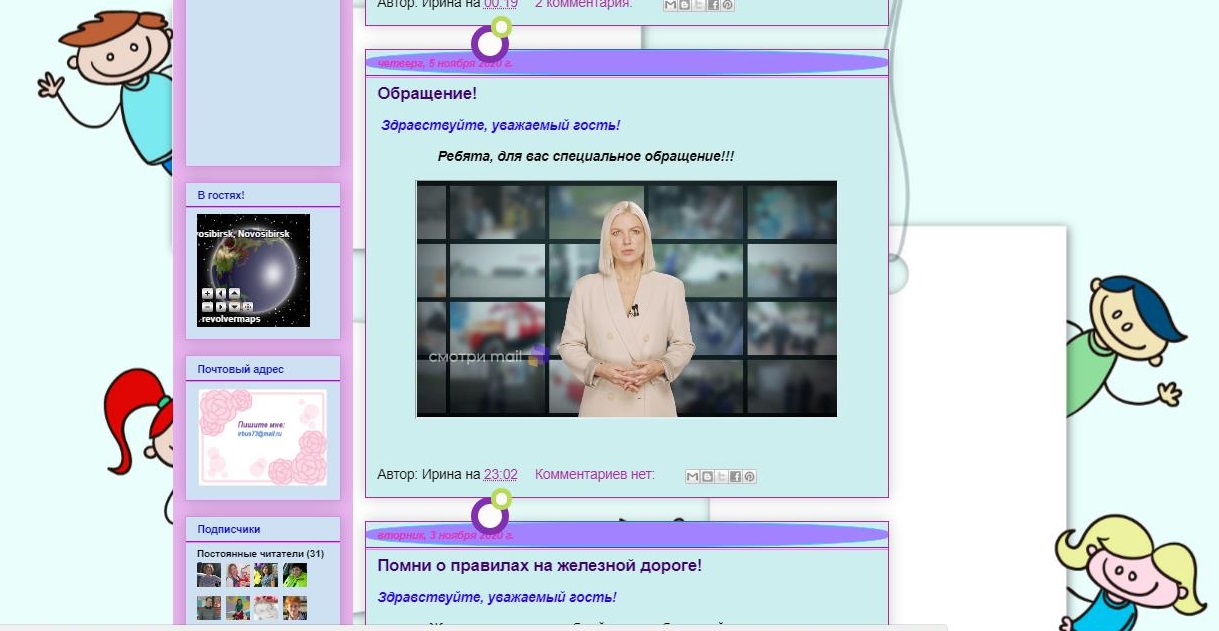Share the Обращение post to Twitter
Screen dimensions: 1219x631
(x=721, y=477)
